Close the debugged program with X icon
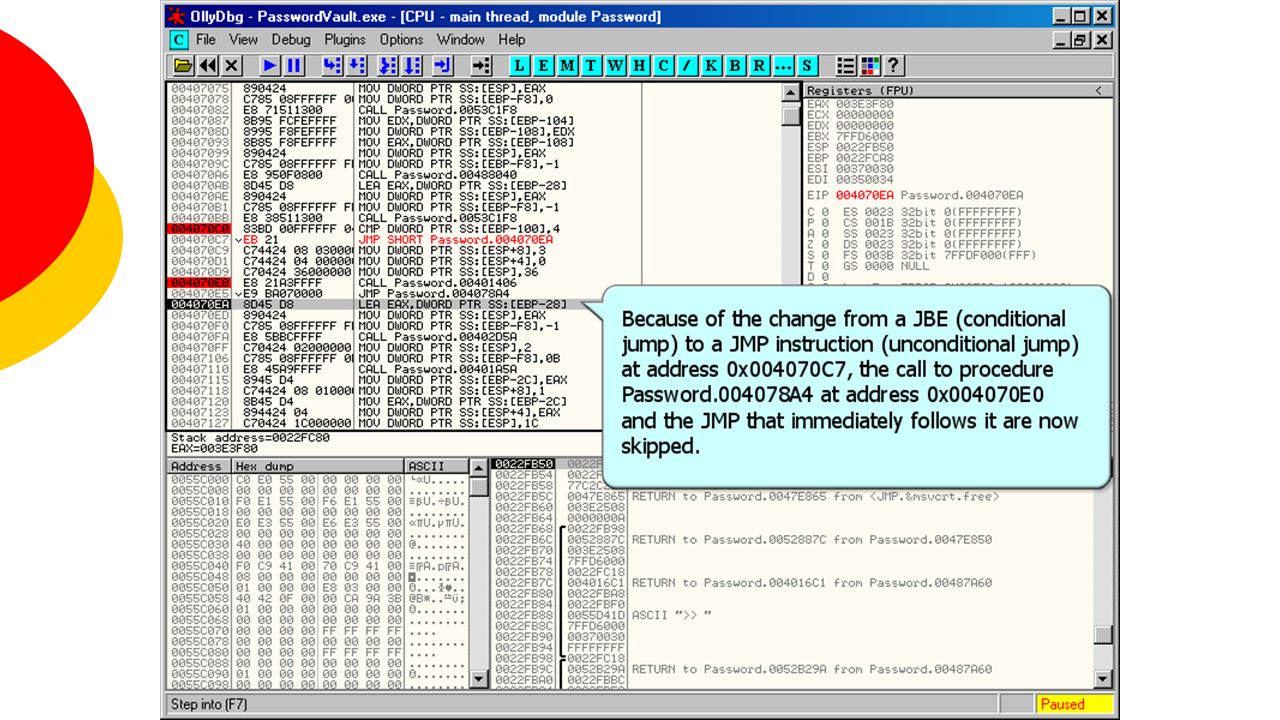Image resolution: width=1280 pixels, height=720 pixels. (x=232, y=65)
